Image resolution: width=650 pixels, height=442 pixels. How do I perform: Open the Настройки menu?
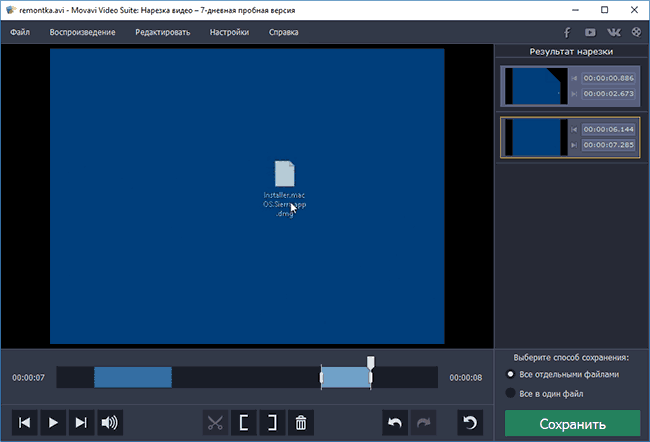click(x=229, y=32)
